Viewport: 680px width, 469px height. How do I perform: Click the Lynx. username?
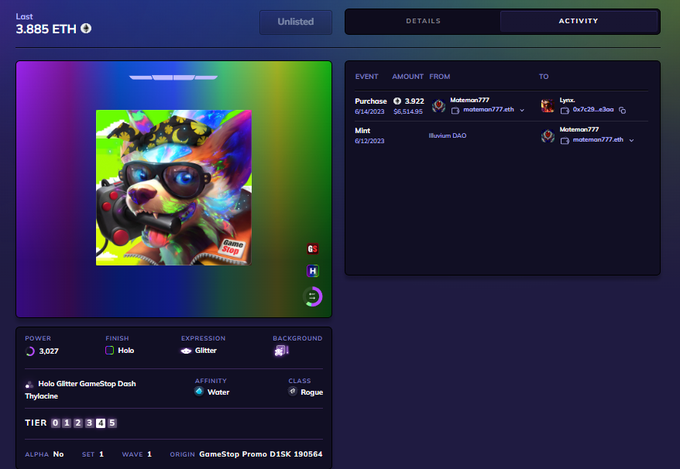[567, 100]
